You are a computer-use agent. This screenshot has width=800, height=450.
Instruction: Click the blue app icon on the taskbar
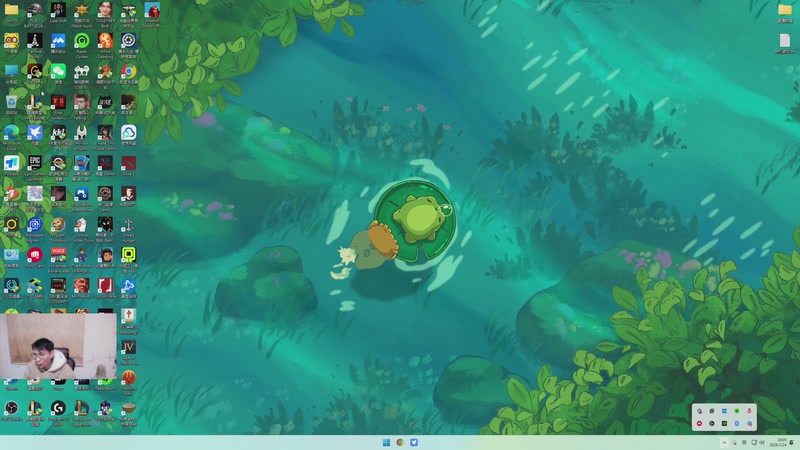pyautogui.click(x=414, y=442)
